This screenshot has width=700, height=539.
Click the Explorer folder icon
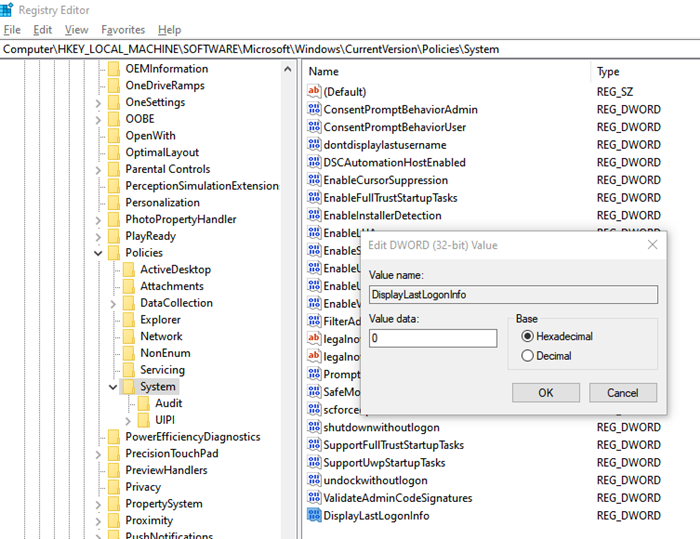pyautogui.click(x=129, y=320)
